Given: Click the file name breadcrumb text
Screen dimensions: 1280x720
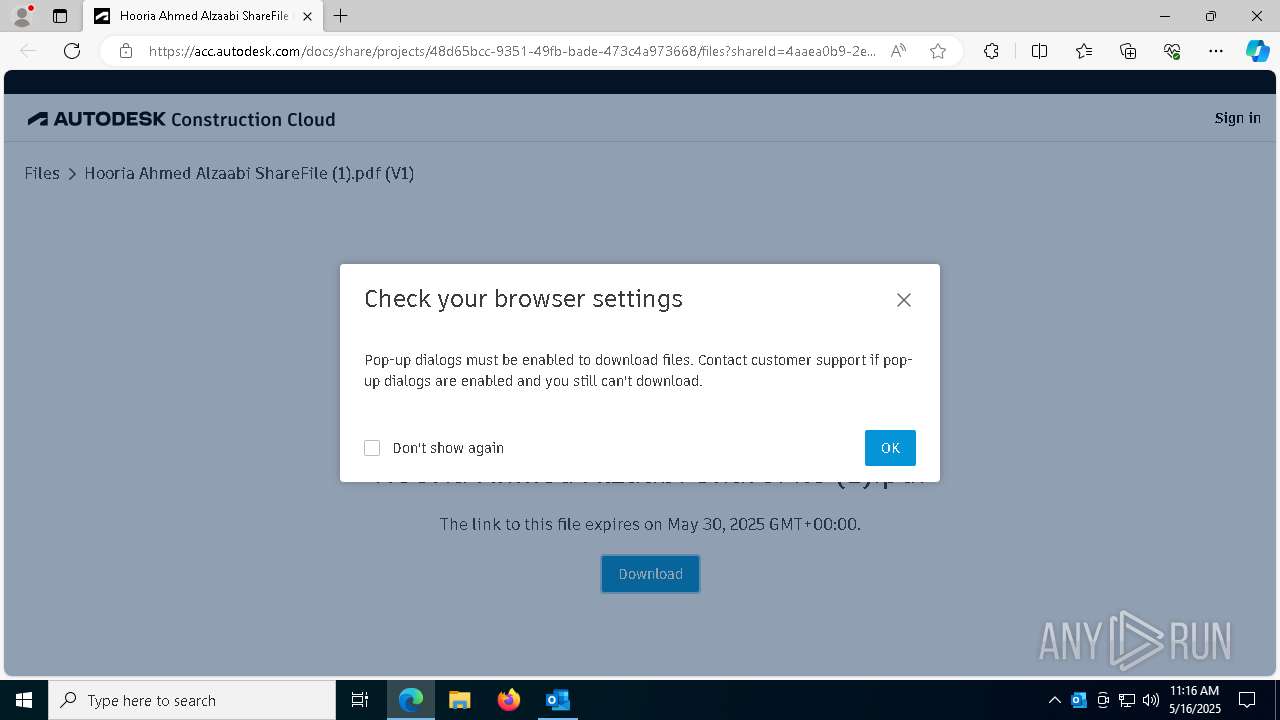Looking at the screenshot, I should pyautogui.click(x=249, y=173).
